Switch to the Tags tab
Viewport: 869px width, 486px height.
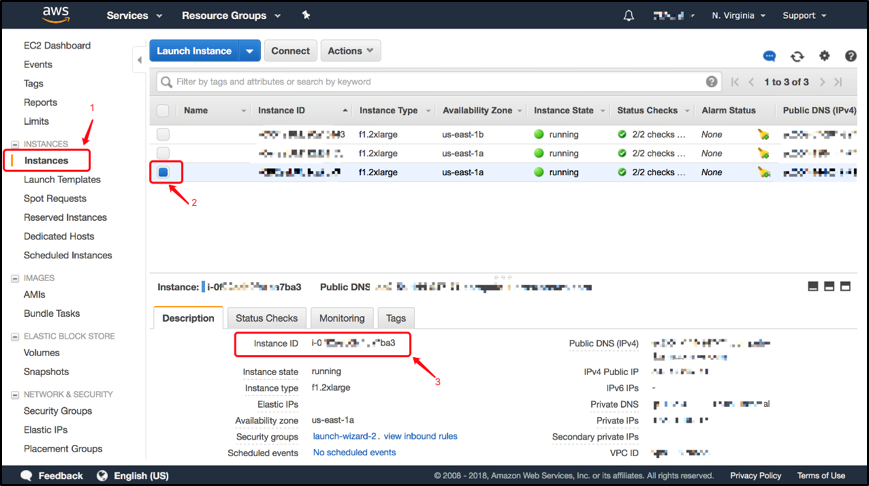[x=396, y=318]
